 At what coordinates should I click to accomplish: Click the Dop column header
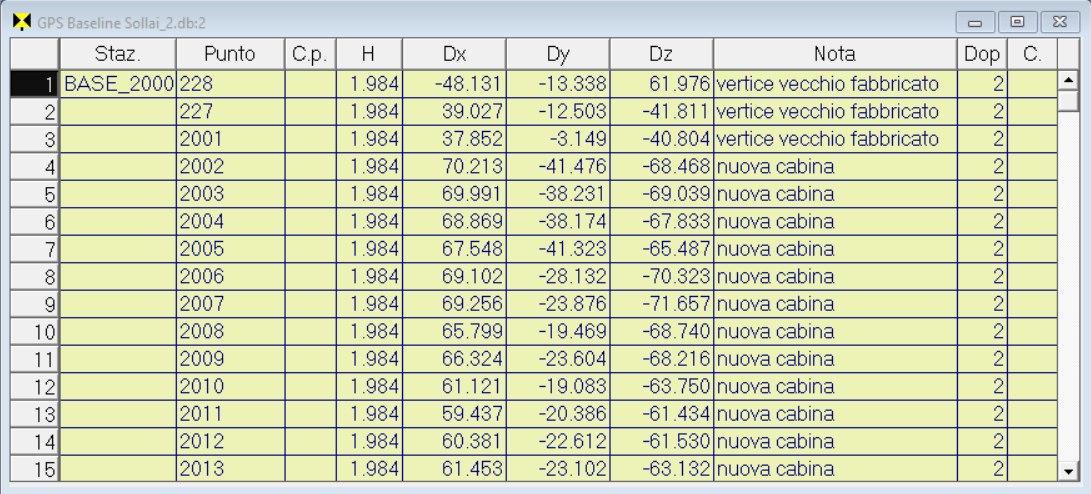(982, 54)
